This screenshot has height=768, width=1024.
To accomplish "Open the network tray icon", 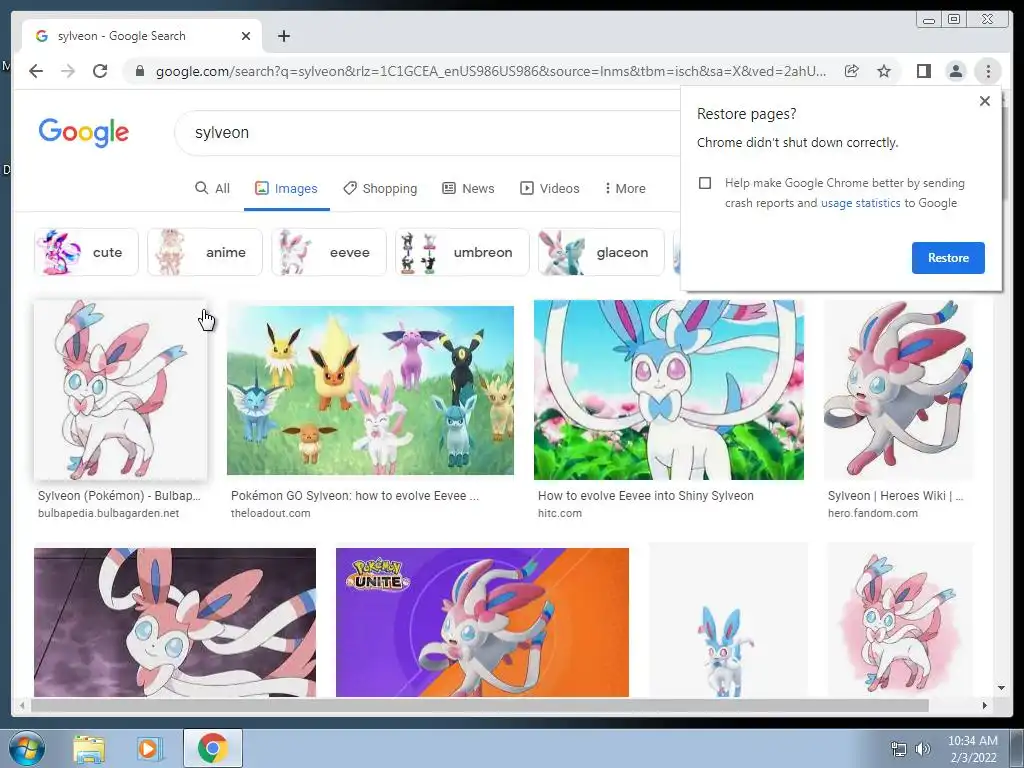I will coord(899,749).
